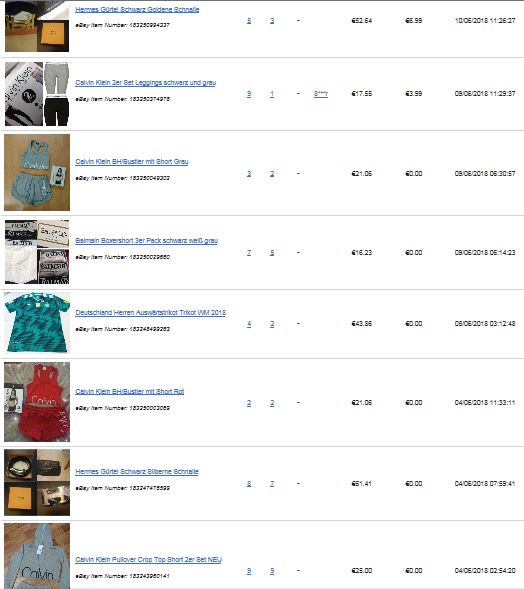The height and width of the screenshot is (589, 524).
Task: Open Calvin Klein Pullover Crop Top Short link
Action: [148, 559]
